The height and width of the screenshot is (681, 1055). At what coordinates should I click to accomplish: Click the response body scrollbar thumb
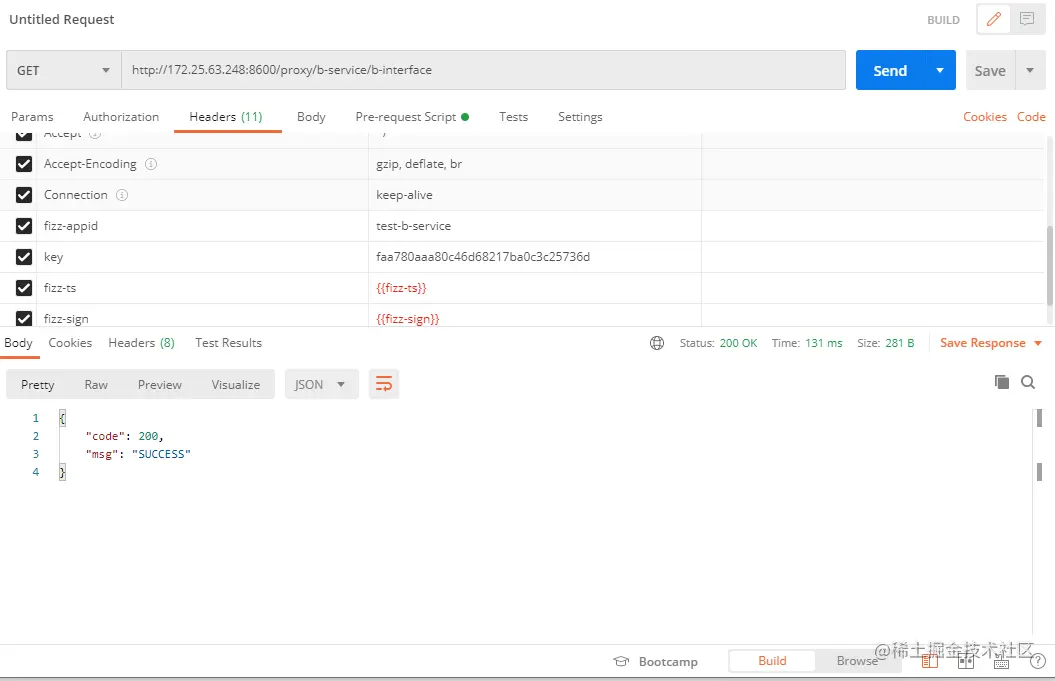[x=1039, y=418]
